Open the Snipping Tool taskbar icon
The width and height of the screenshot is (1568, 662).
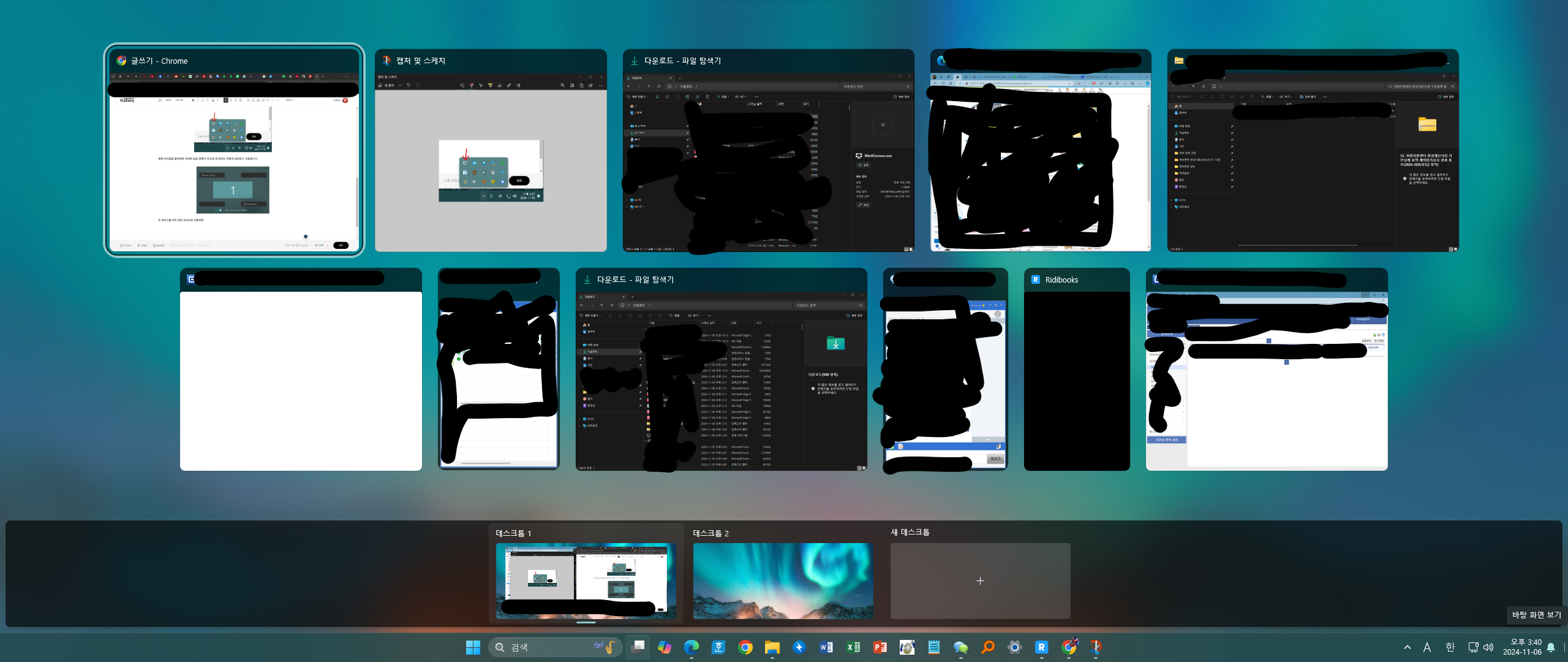(1095, 647)
